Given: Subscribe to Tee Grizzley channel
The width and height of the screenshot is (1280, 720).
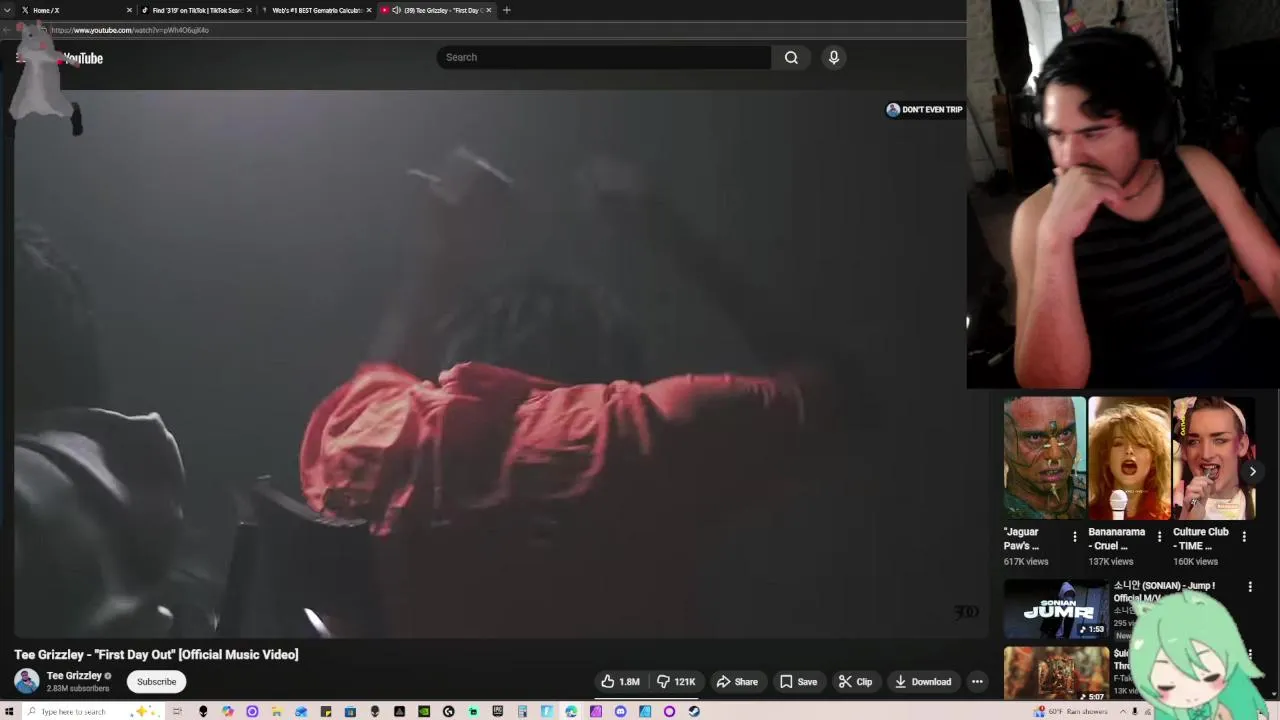Looking at the screenshot, I should click(156, 682).
